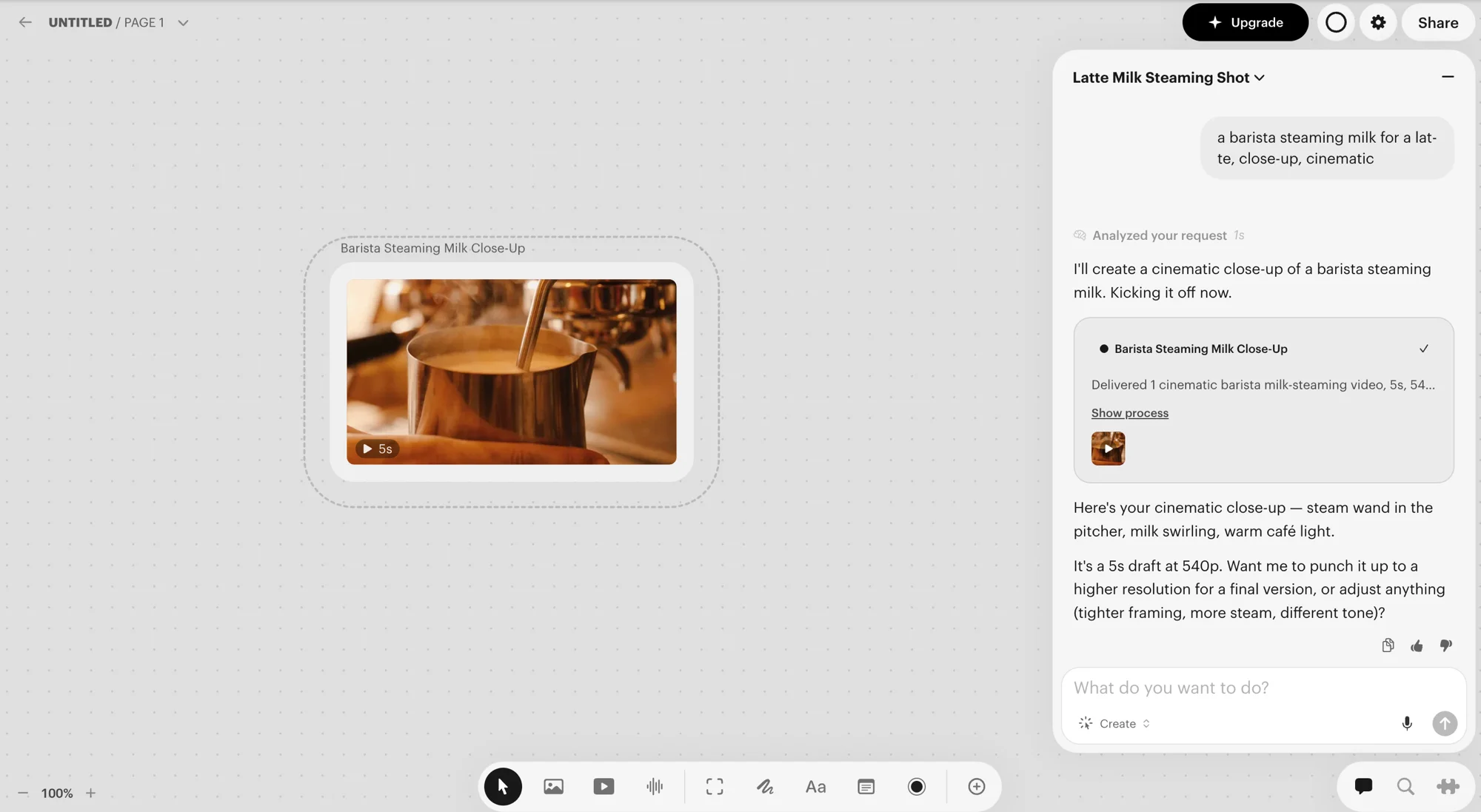Open video thumbnail in the chat card
The image size is (1481, 812).
click(1108, 449)
